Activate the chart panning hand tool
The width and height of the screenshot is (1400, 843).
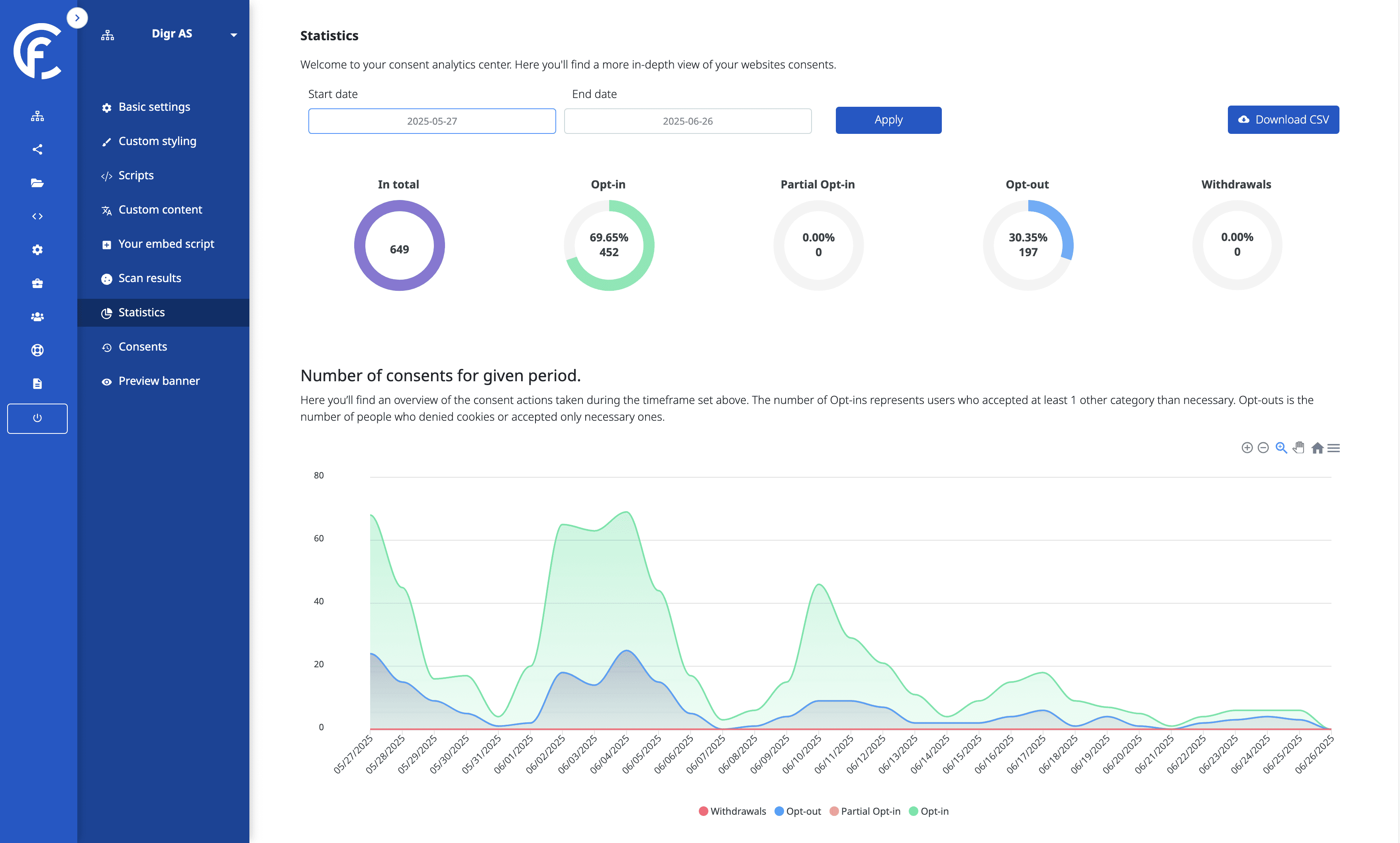point(1298,448)
